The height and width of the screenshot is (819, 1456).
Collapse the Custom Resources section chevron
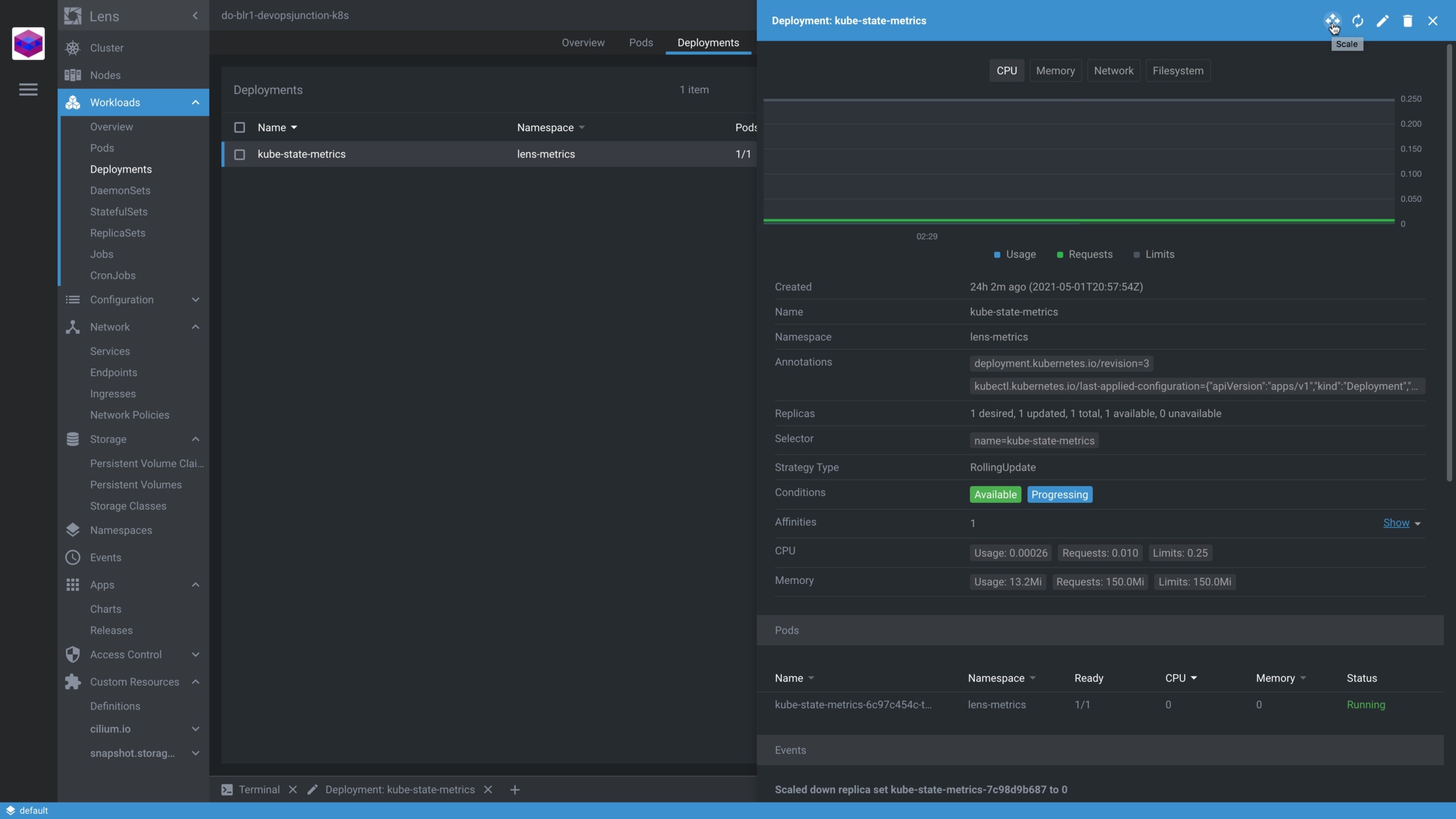[x=196, y=682]
